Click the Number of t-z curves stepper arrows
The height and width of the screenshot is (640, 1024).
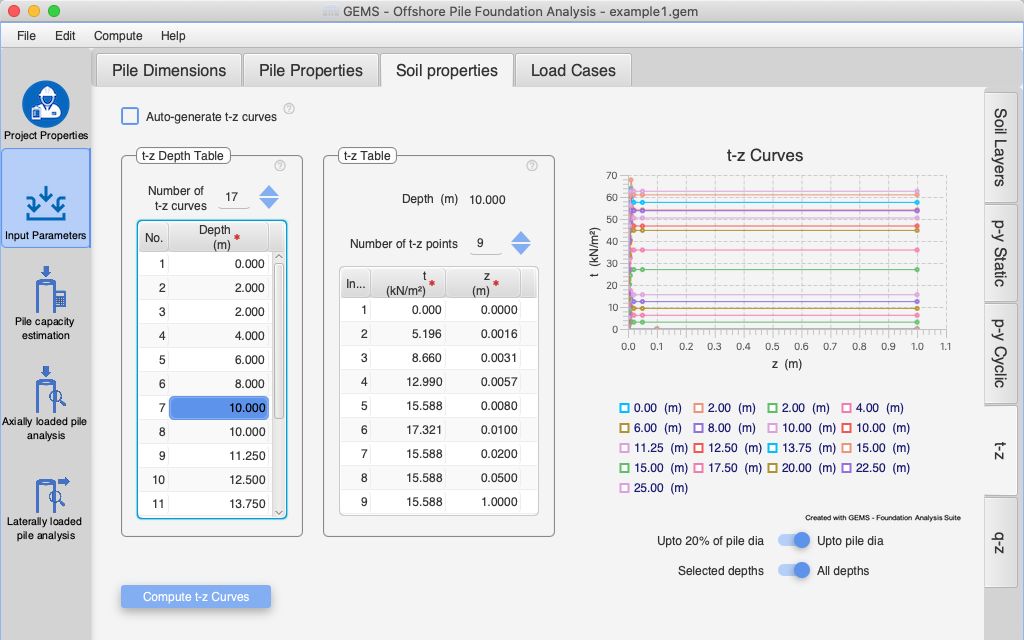click(269, 197)
